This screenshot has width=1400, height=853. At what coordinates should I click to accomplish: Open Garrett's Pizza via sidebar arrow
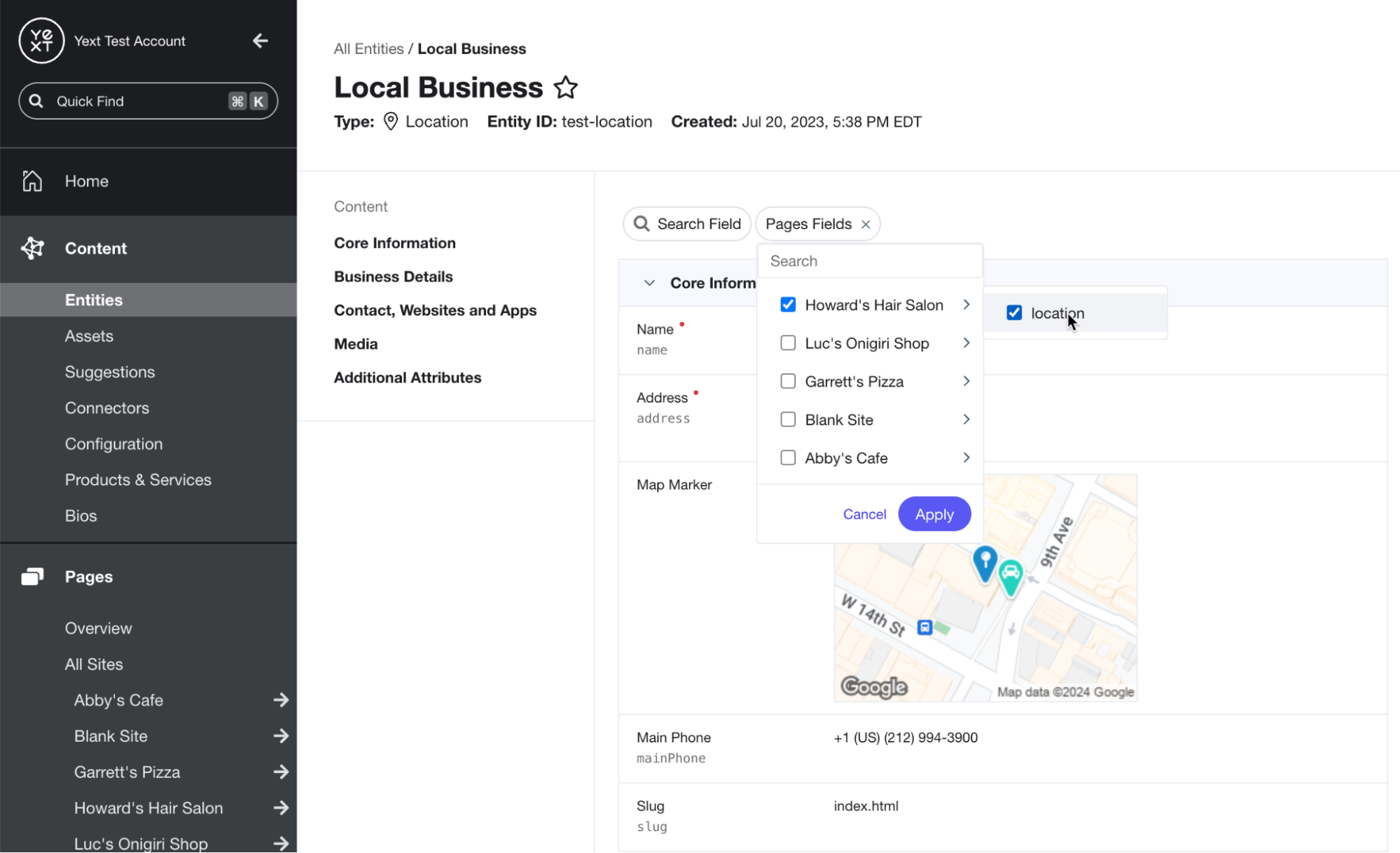click(281, 772)
